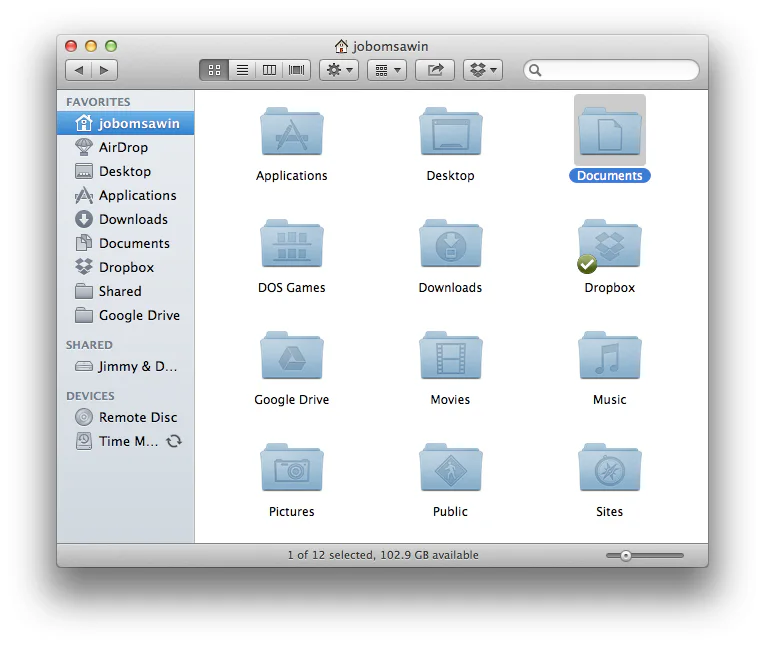This screenshot has height=646, width=765.
Task: Open the Movies folder
Action: (x=451, y=356)
